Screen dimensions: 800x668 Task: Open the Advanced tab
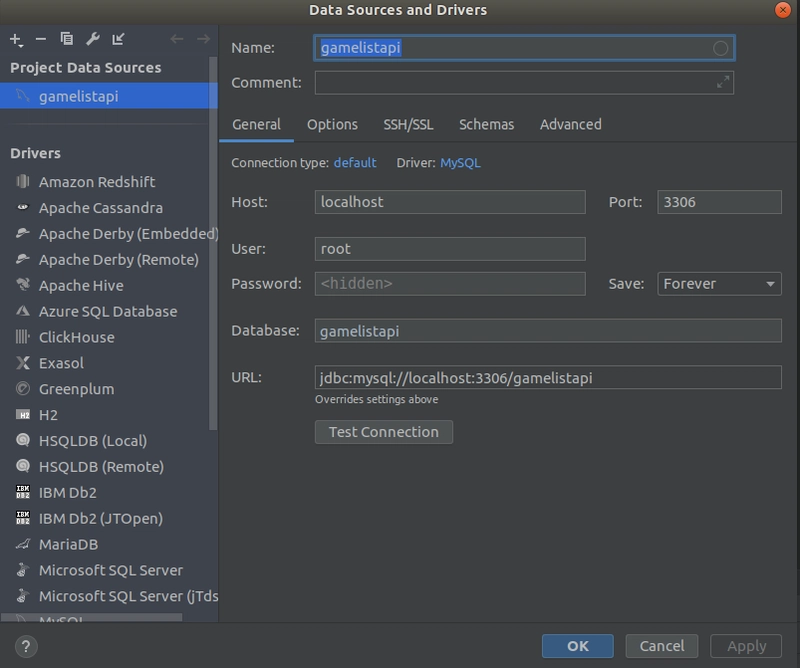[x=570, y=125]
